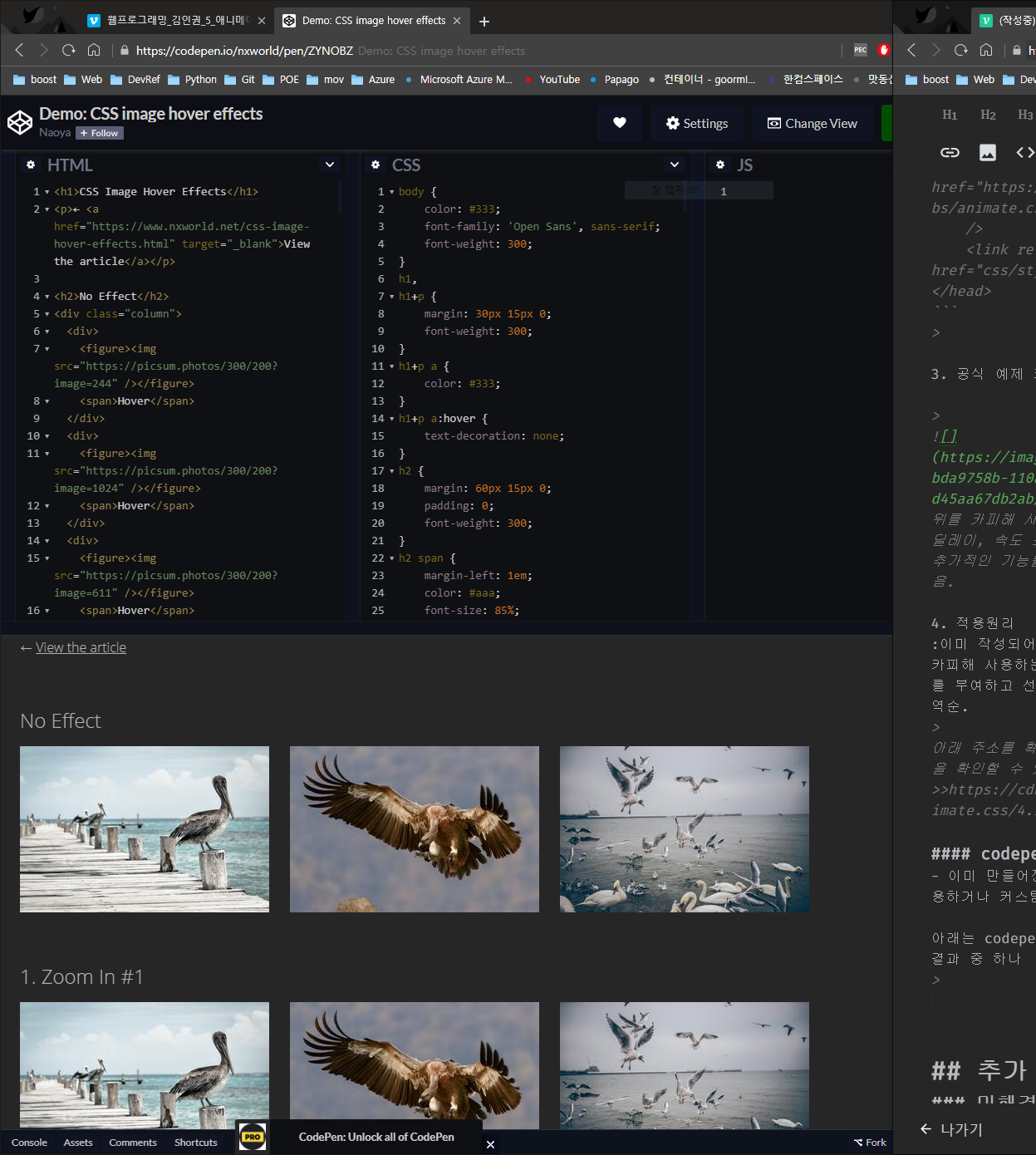Image resolution: width=1036 pixels, height=1155 pixels.
Task: Click the Change View button
Action: 812,123
